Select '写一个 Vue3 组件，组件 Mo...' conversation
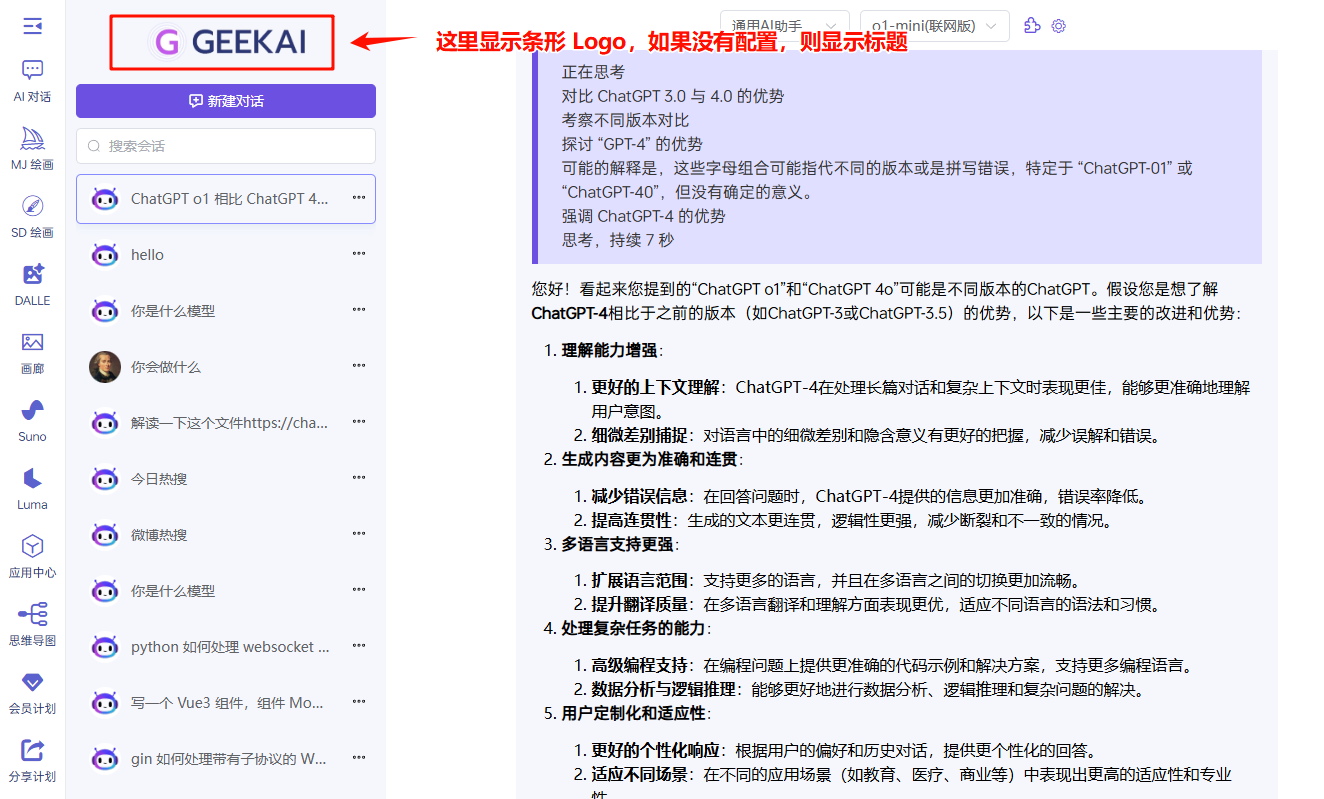Viewport: 1324px width, 799px height. (x=226, y=703)
